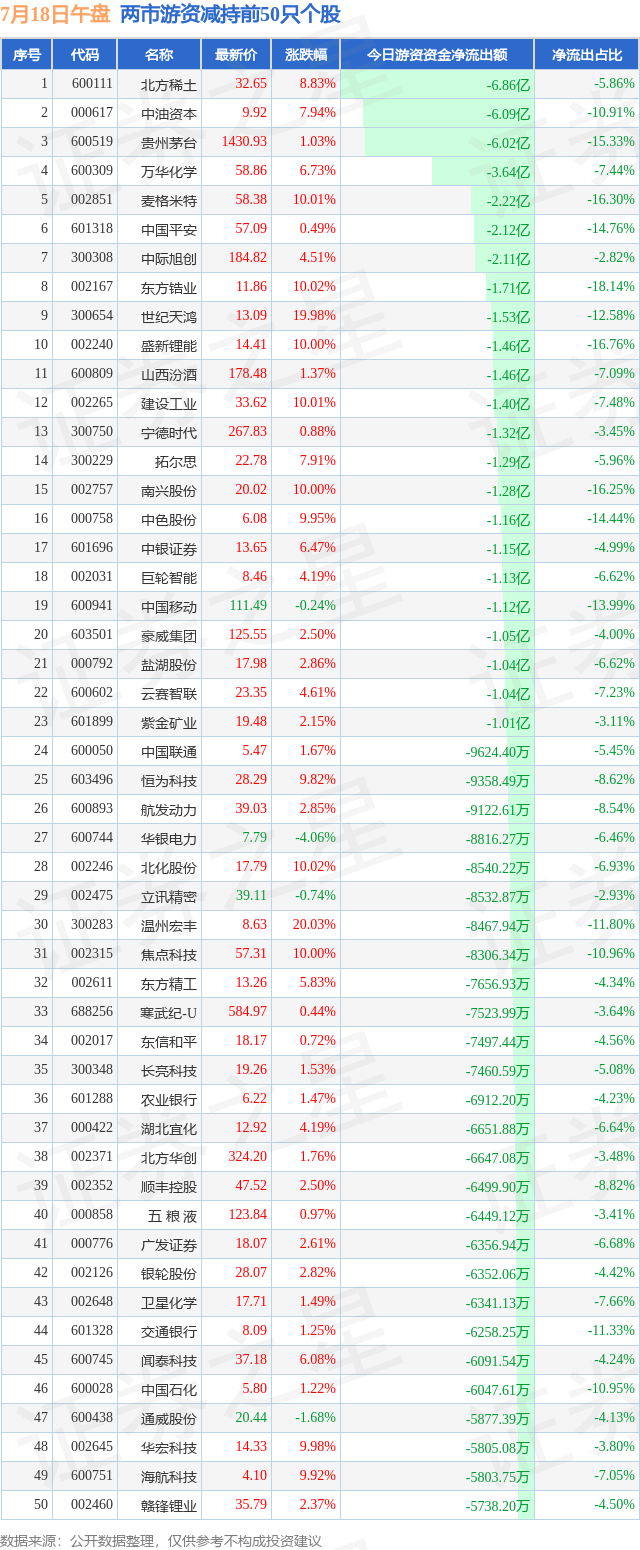Click stock name 东方锆业
Viewport: 640px width, 1550px height.
(169, 287)
